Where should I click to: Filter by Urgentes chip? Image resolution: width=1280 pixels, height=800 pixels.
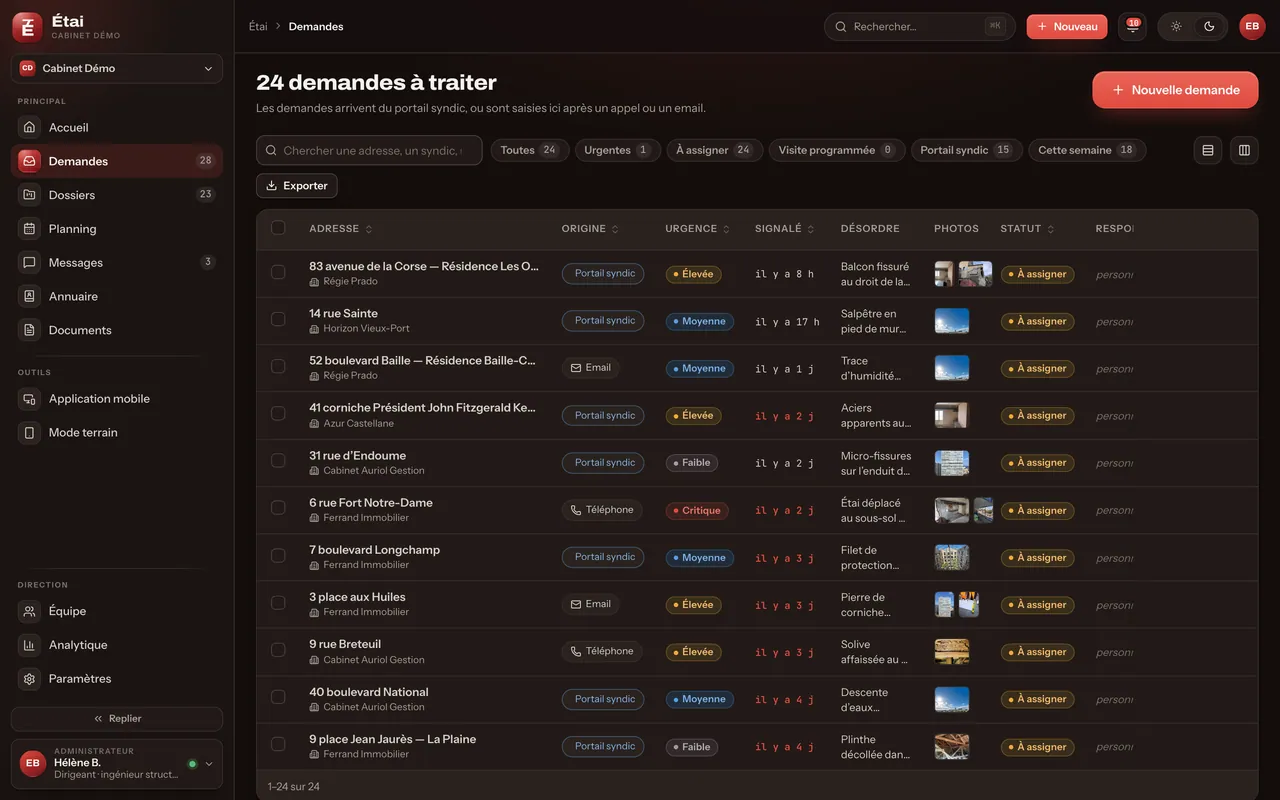pos(618,150)
